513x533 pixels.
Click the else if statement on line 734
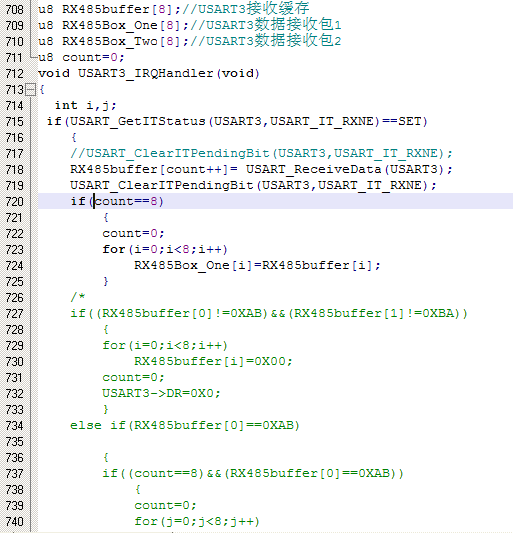click(185, 425)
